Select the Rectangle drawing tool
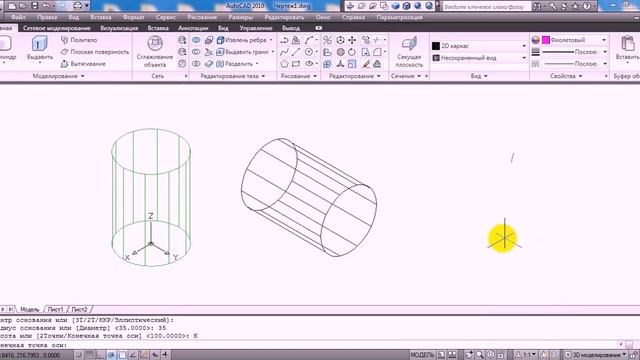 point(296,64)
